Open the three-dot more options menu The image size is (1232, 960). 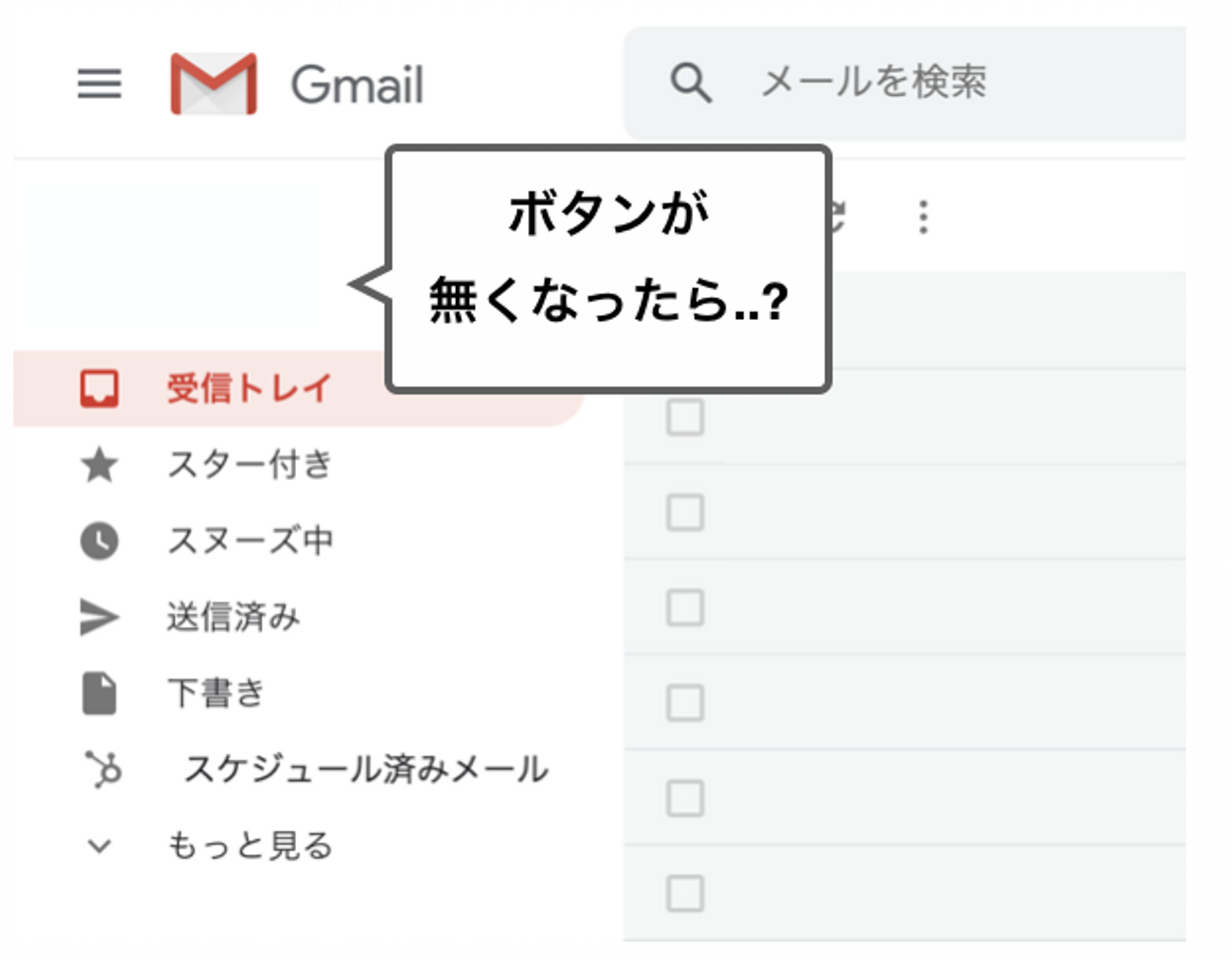[x=923, y=217]
